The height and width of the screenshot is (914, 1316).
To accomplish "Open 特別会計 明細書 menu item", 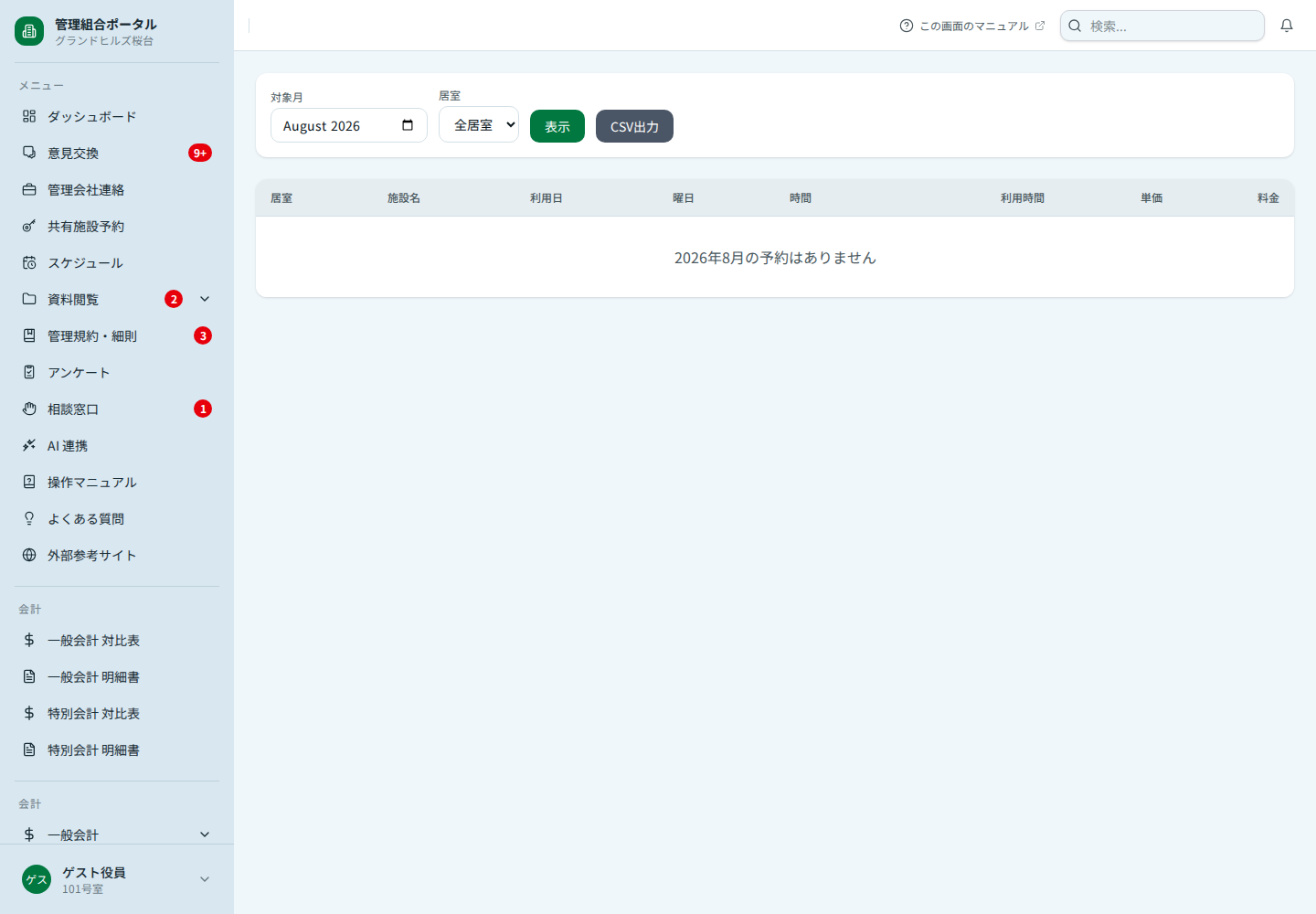I will click(x=117, y=749).
